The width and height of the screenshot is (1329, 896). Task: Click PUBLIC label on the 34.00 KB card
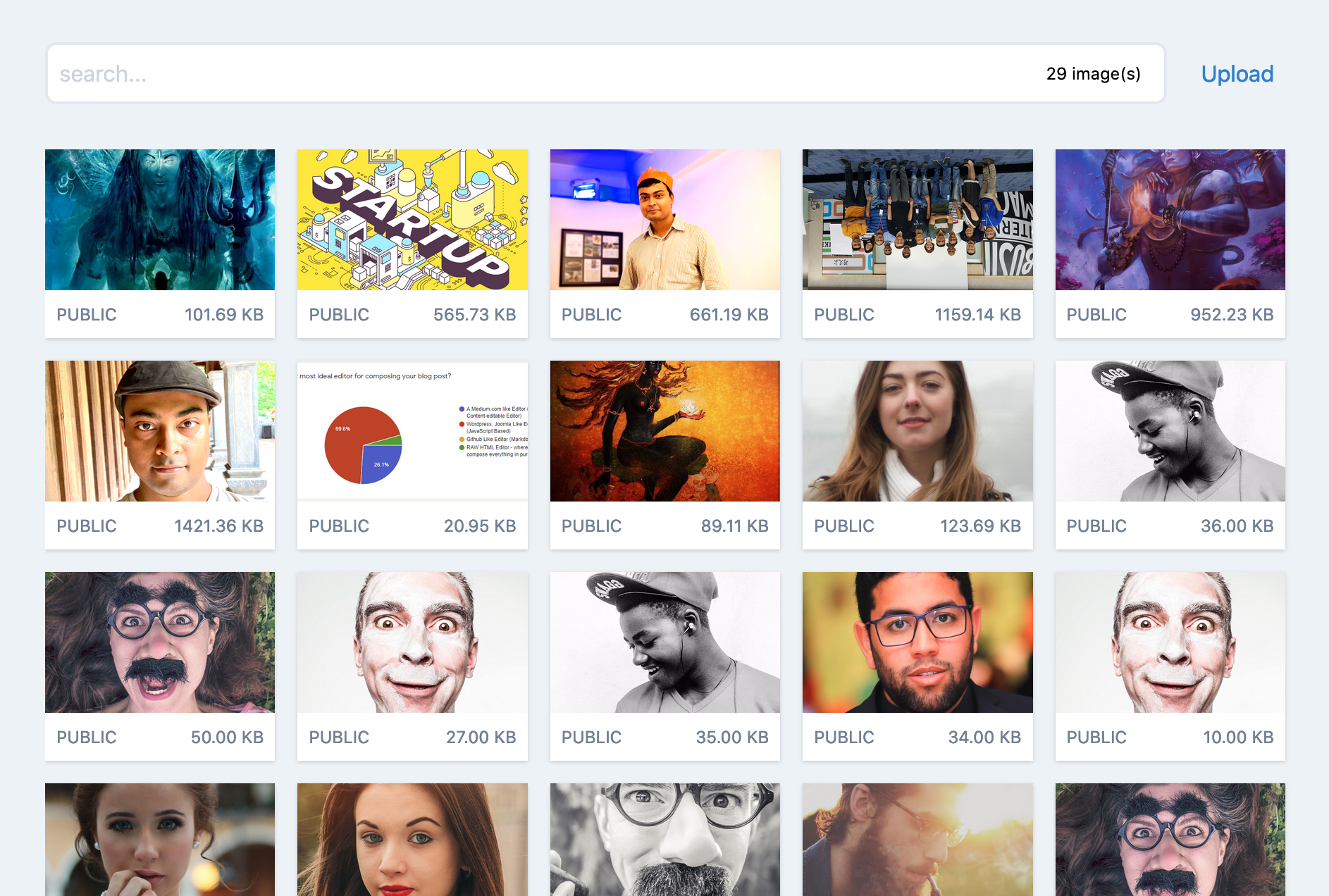pos(844,738)
